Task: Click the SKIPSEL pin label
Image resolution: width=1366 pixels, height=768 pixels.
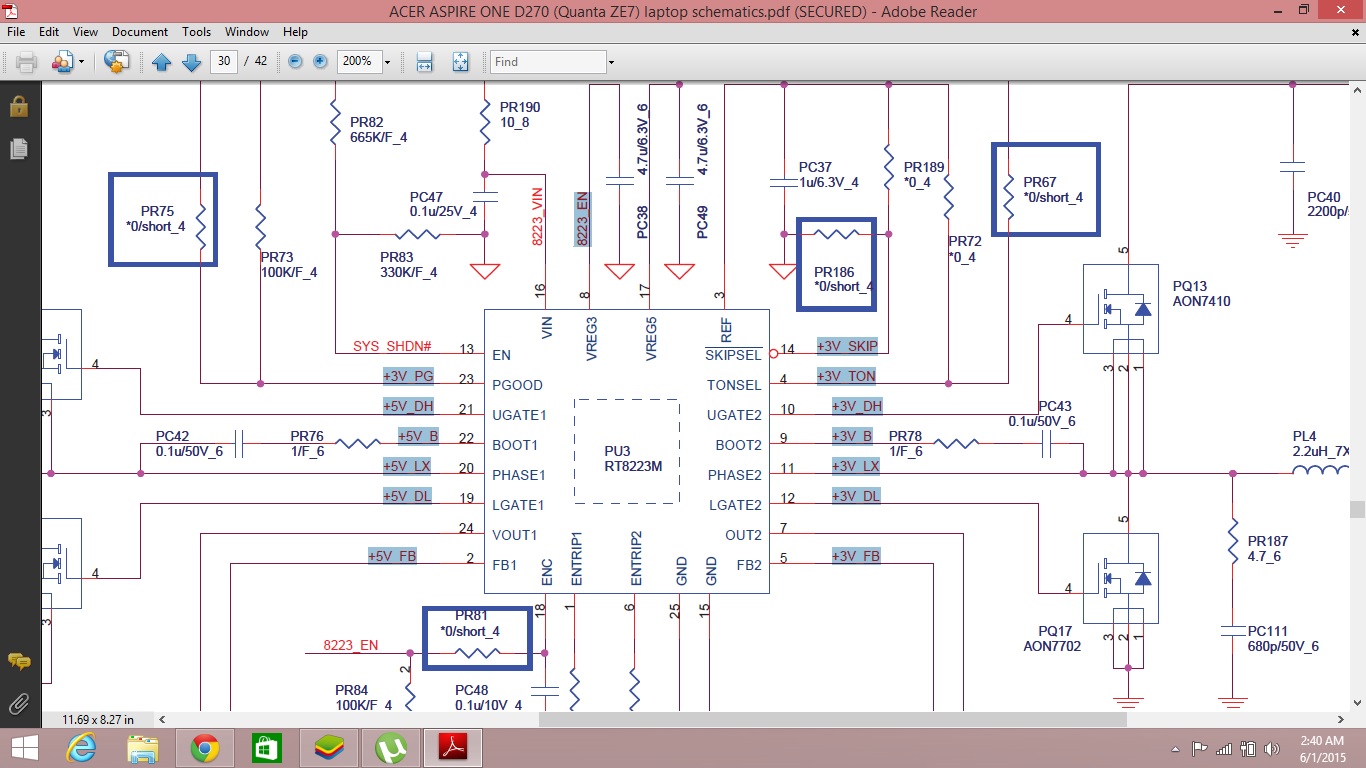Action: click(733, 355)
